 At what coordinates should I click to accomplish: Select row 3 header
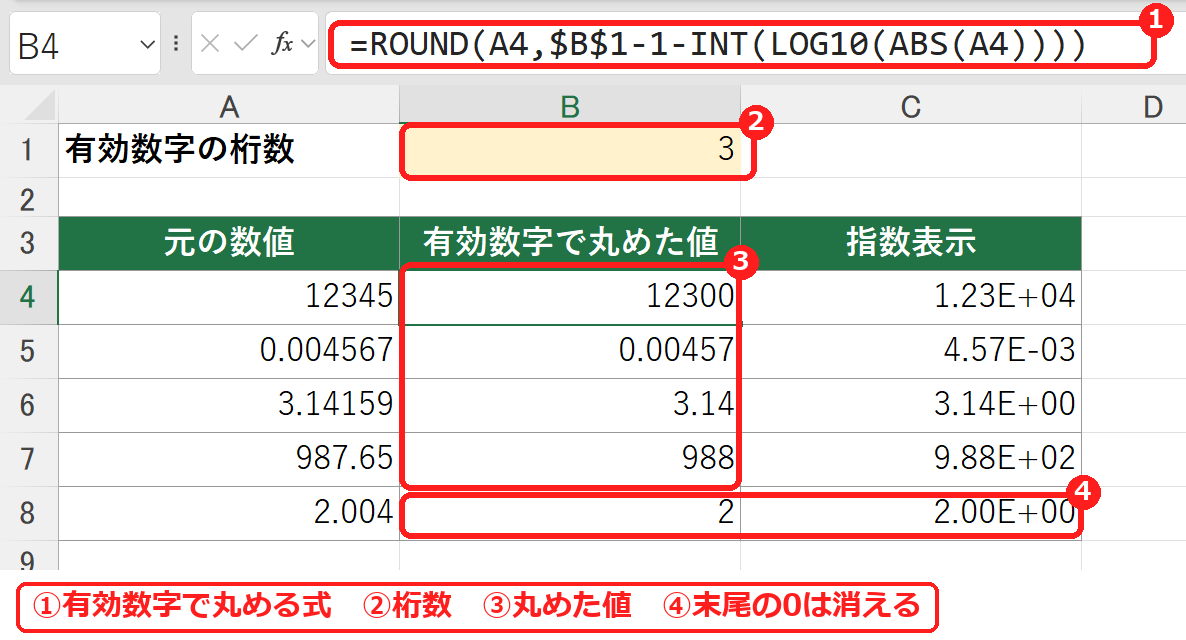28,244
